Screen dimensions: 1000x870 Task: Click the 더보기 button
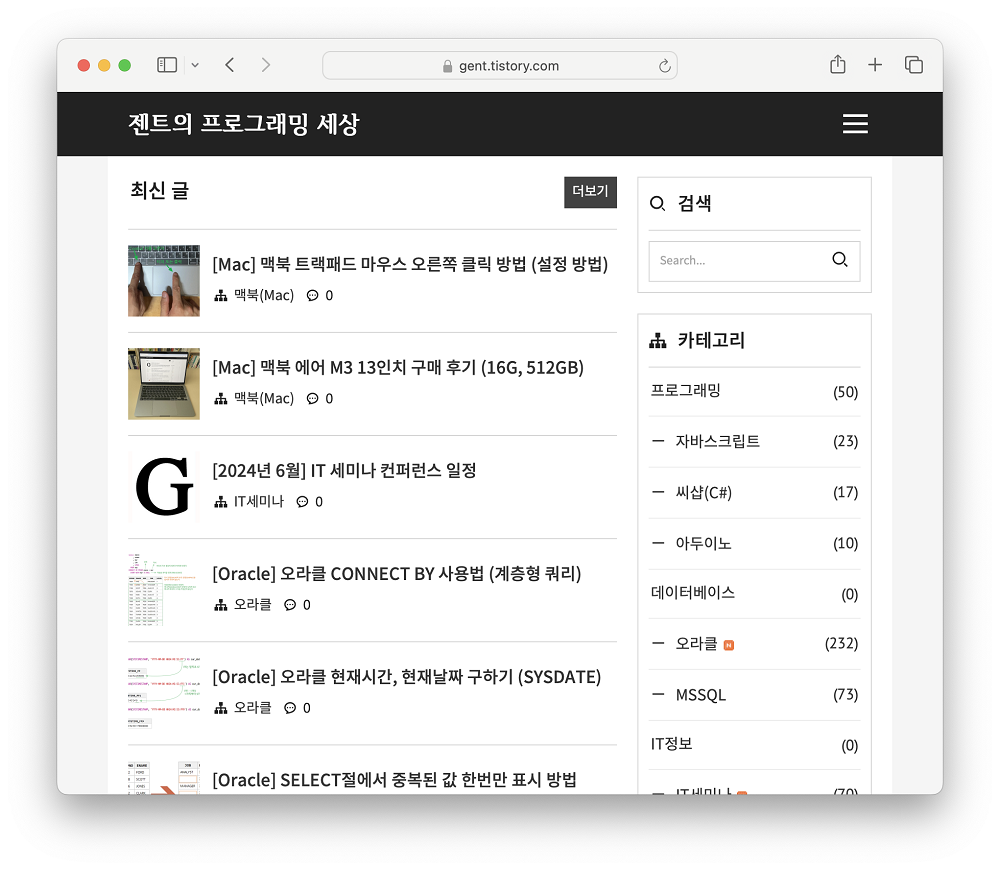pos(590,192)
